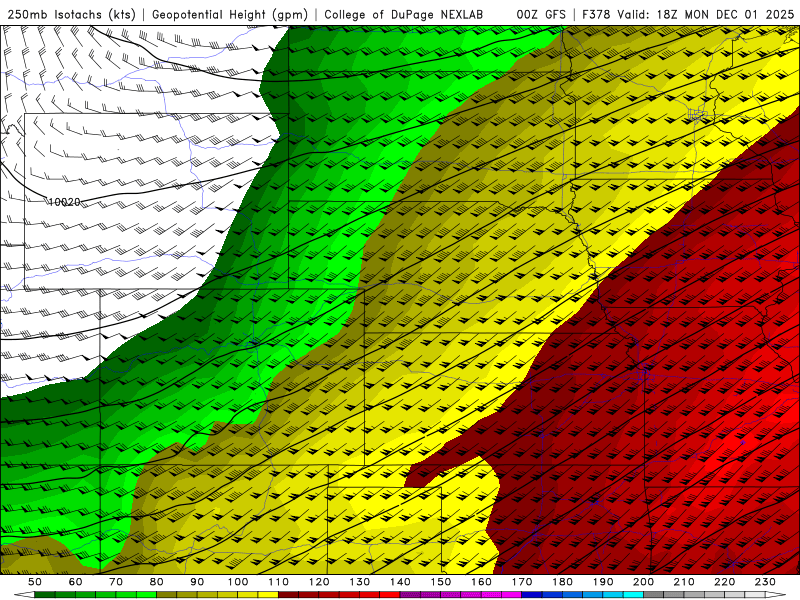Select the lightest gray swatch near 230
The height and width of the screenshot is (600, 800).
[755, 594]
